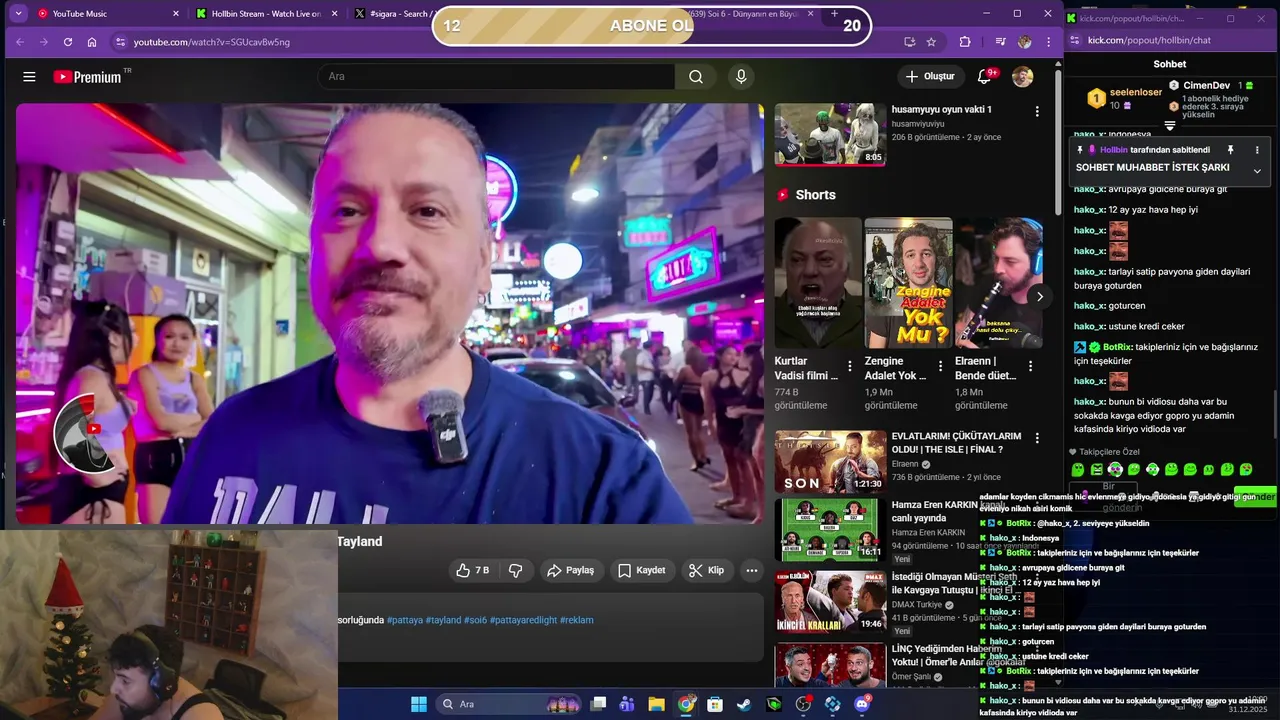
Task: Close the YouTube Music tab
Action: pos(176,14)
